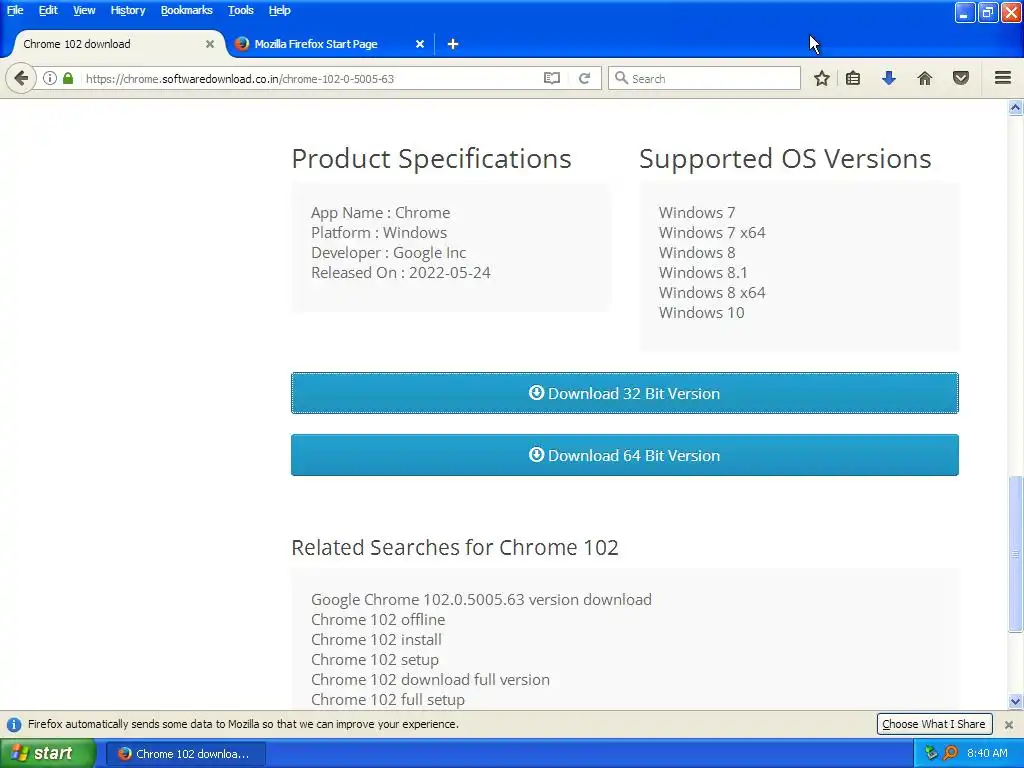Image resolution: width=1024 pixels, height=768 pixels.
Task: Open the Pocket save icon
Action: [961, 78]
